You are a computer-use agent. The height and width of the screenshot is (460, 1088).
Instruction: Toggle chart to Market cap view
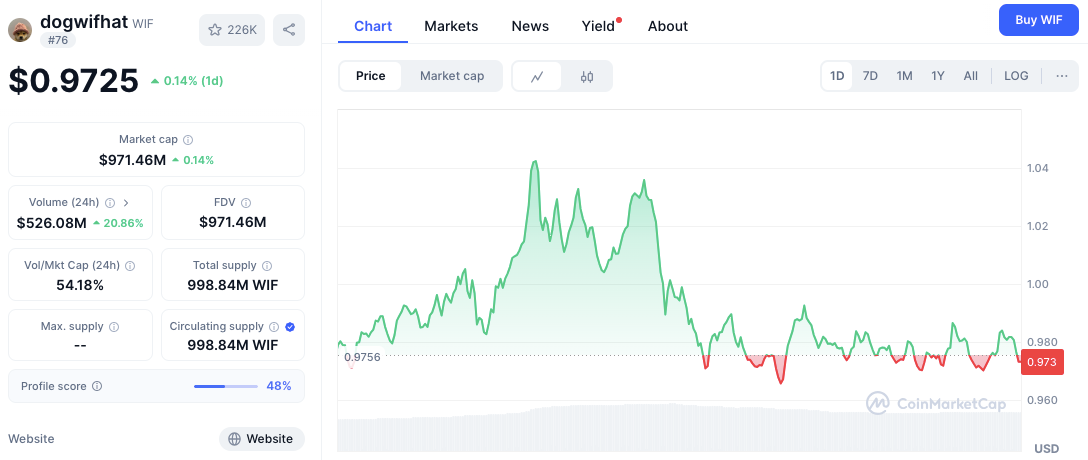point(452,76)
